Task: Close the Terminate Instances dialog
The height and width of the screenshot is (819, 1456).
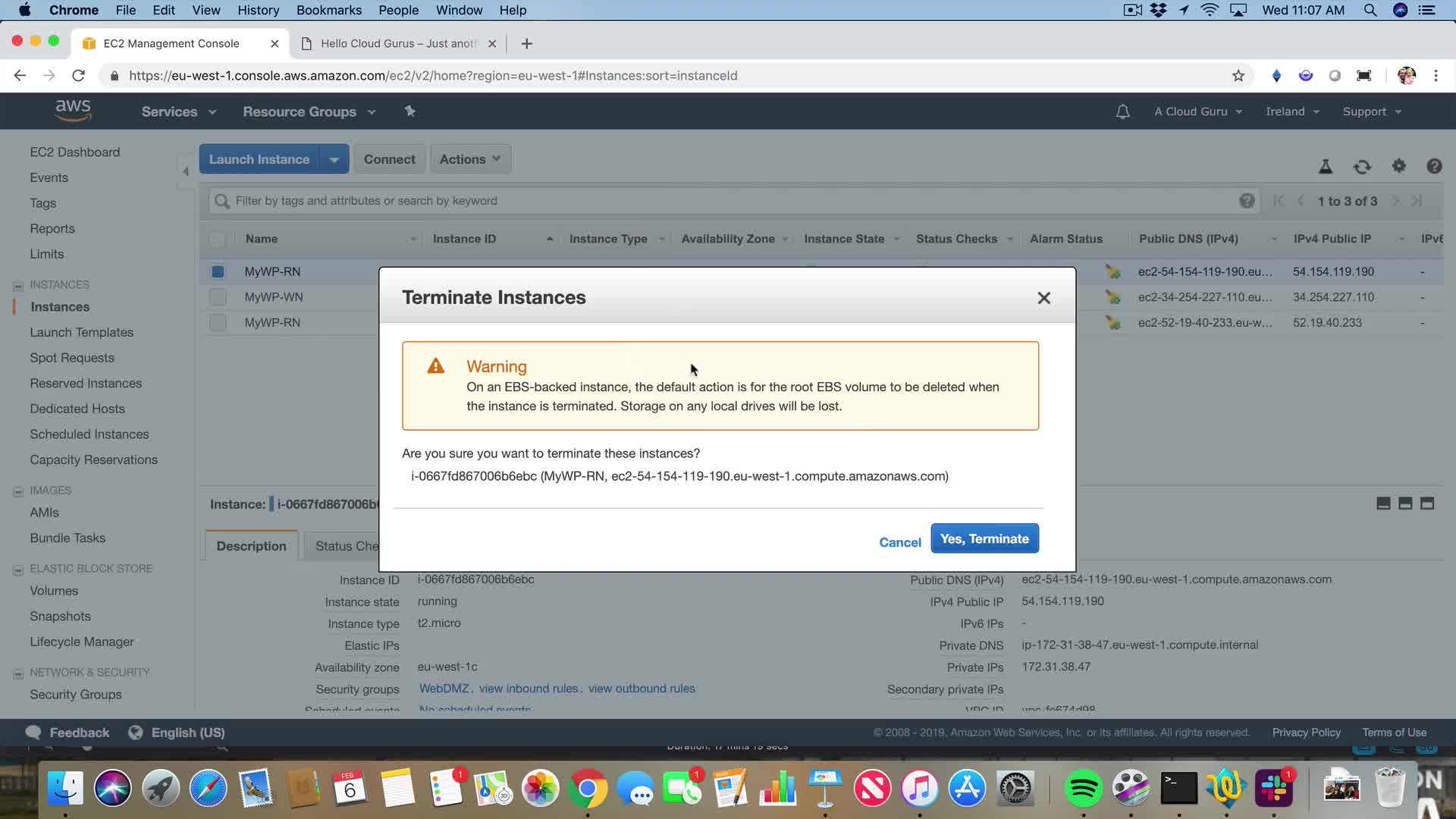Action: click(x=1043, y=298)
